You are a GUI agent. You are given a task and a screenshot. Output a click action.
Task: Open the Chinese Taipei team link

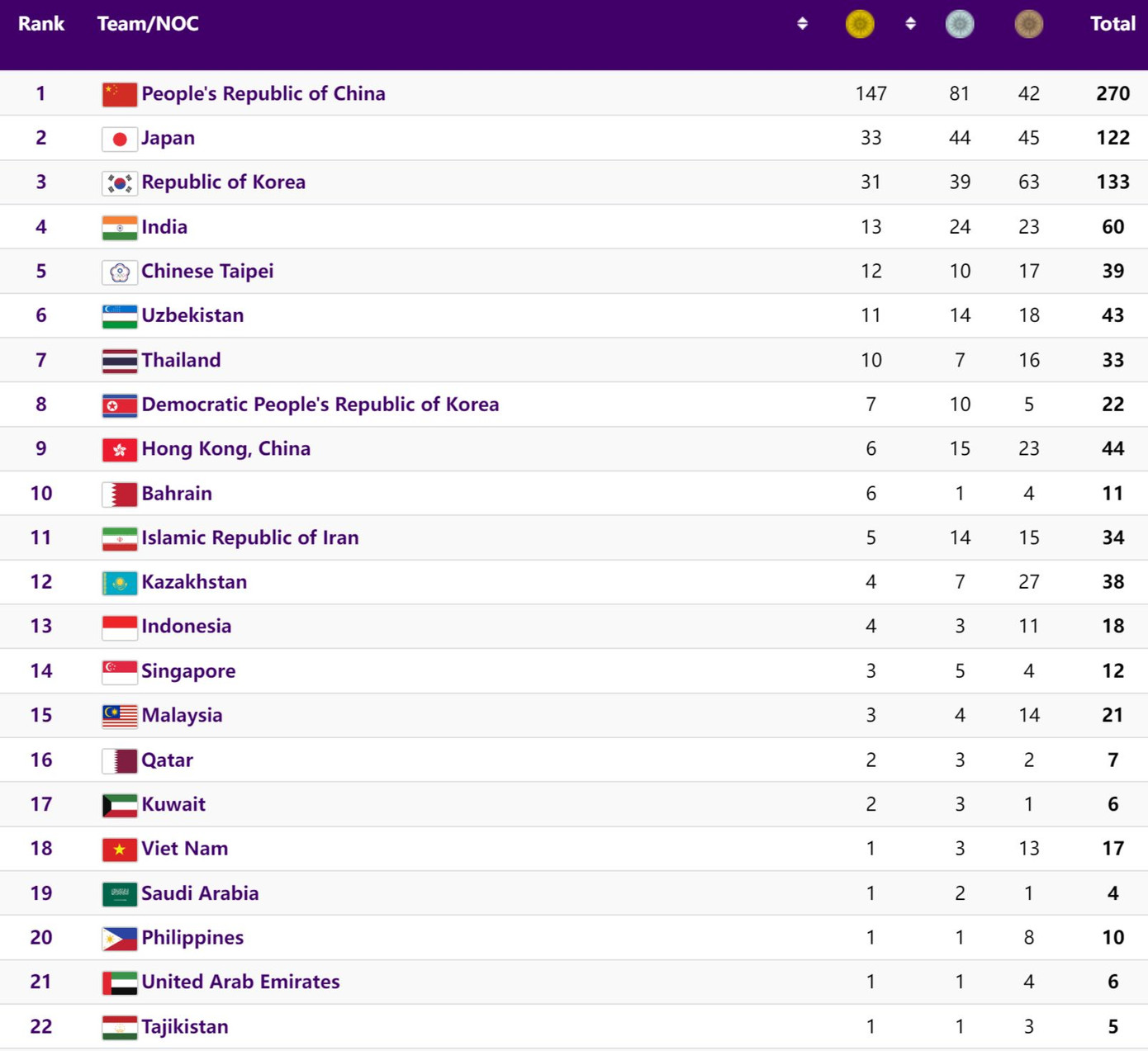coord(207,271)
